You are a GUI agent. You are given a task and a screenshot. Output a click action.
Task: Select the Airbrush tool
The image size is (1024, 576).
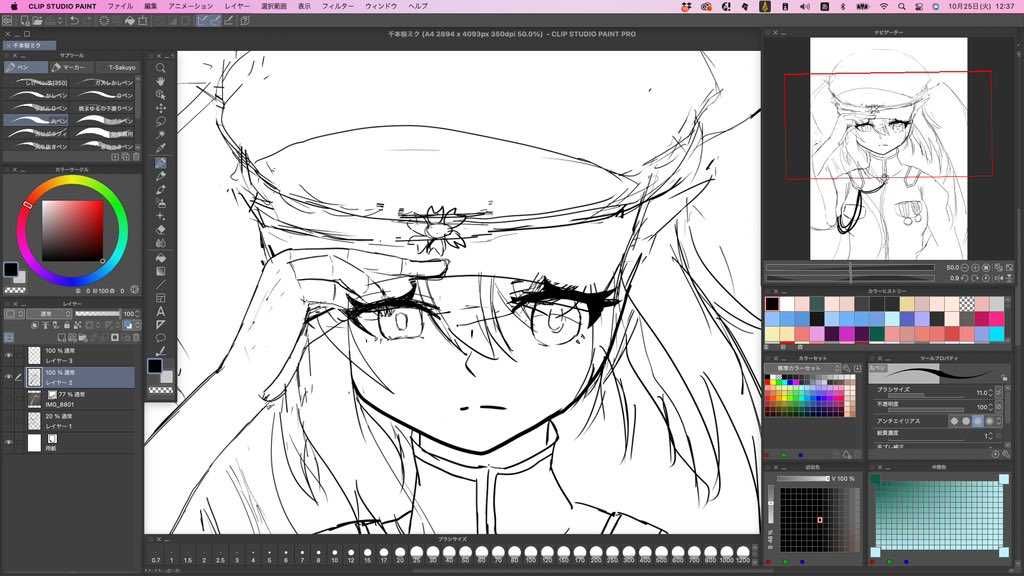click(x=161, y=203)
